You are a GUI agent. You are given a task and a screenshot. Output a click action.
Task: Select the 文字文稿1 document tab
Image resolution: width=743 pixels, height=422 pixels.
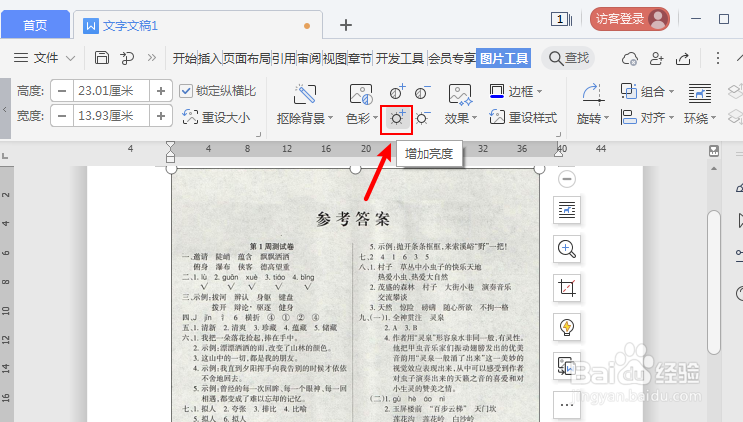[x=198, y=25]
